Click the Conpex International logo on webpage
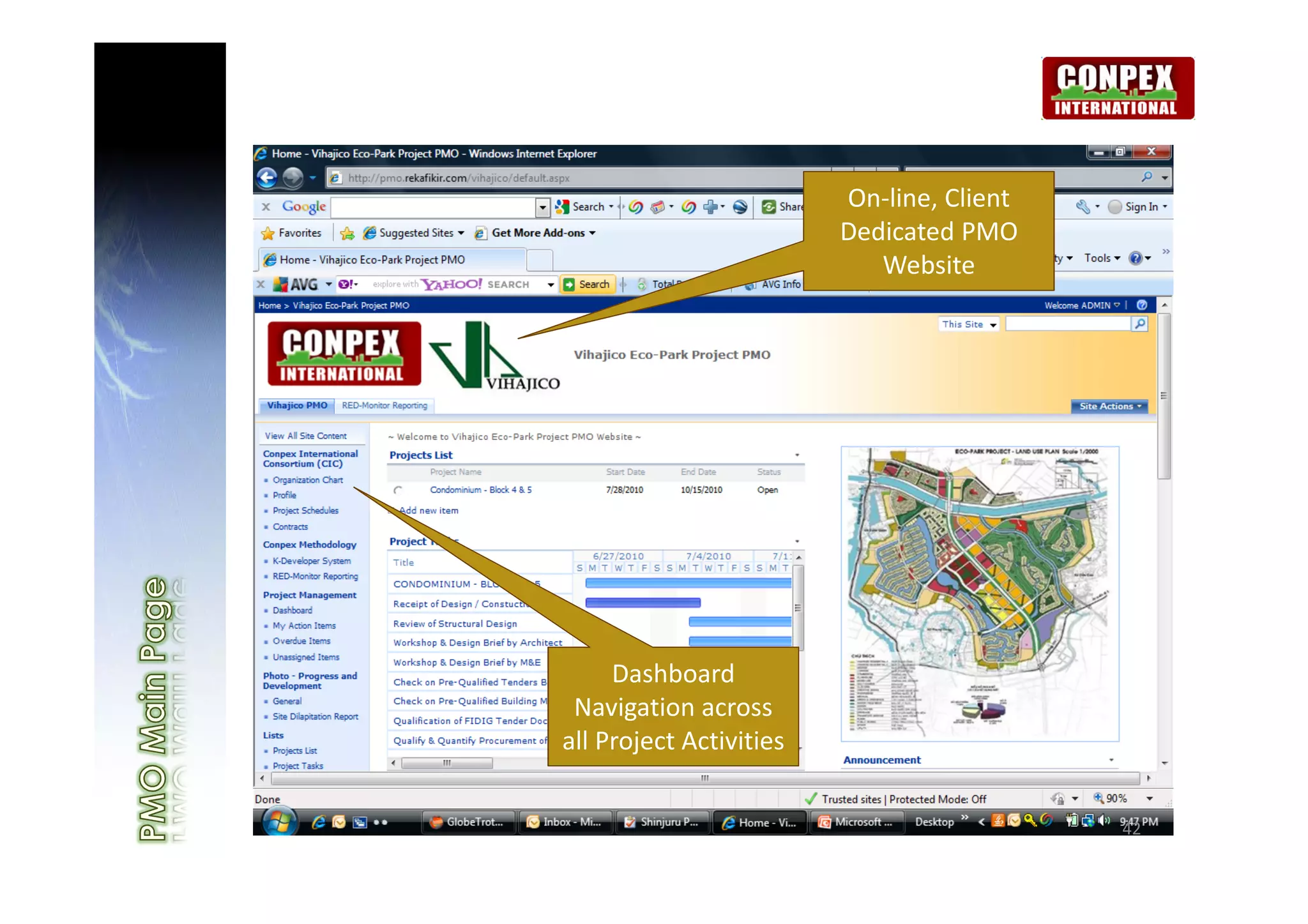 [x=344, y=354]
